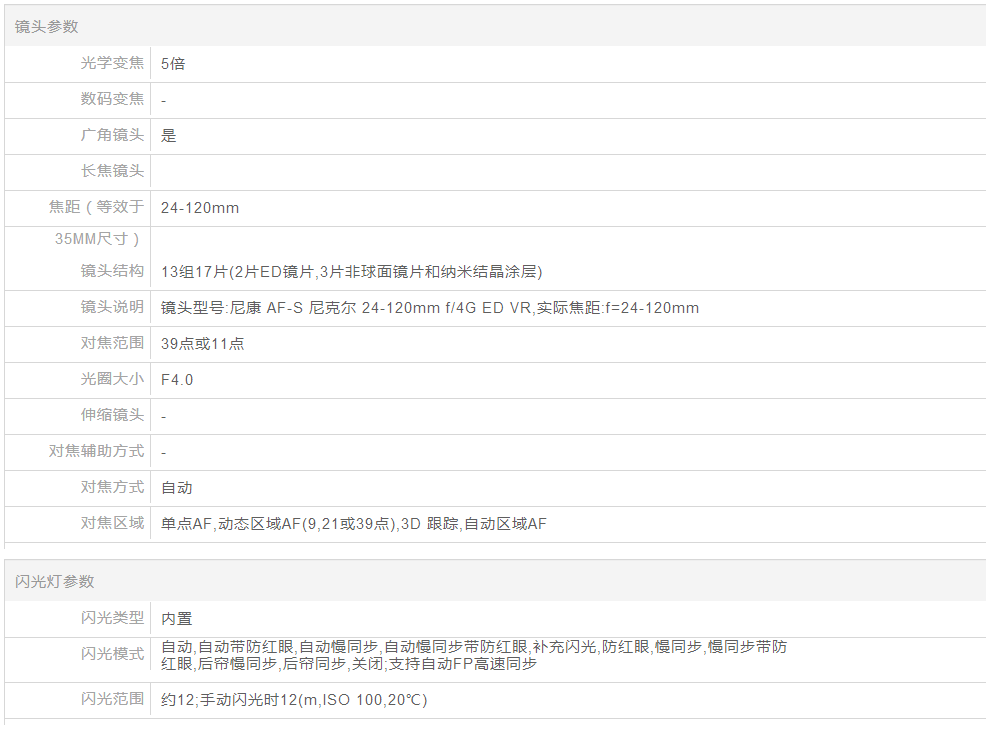Image resolution: width=997 pixels, height=732 pixels.
Task: Select the 广角镜头 row label
Action: 112,135
